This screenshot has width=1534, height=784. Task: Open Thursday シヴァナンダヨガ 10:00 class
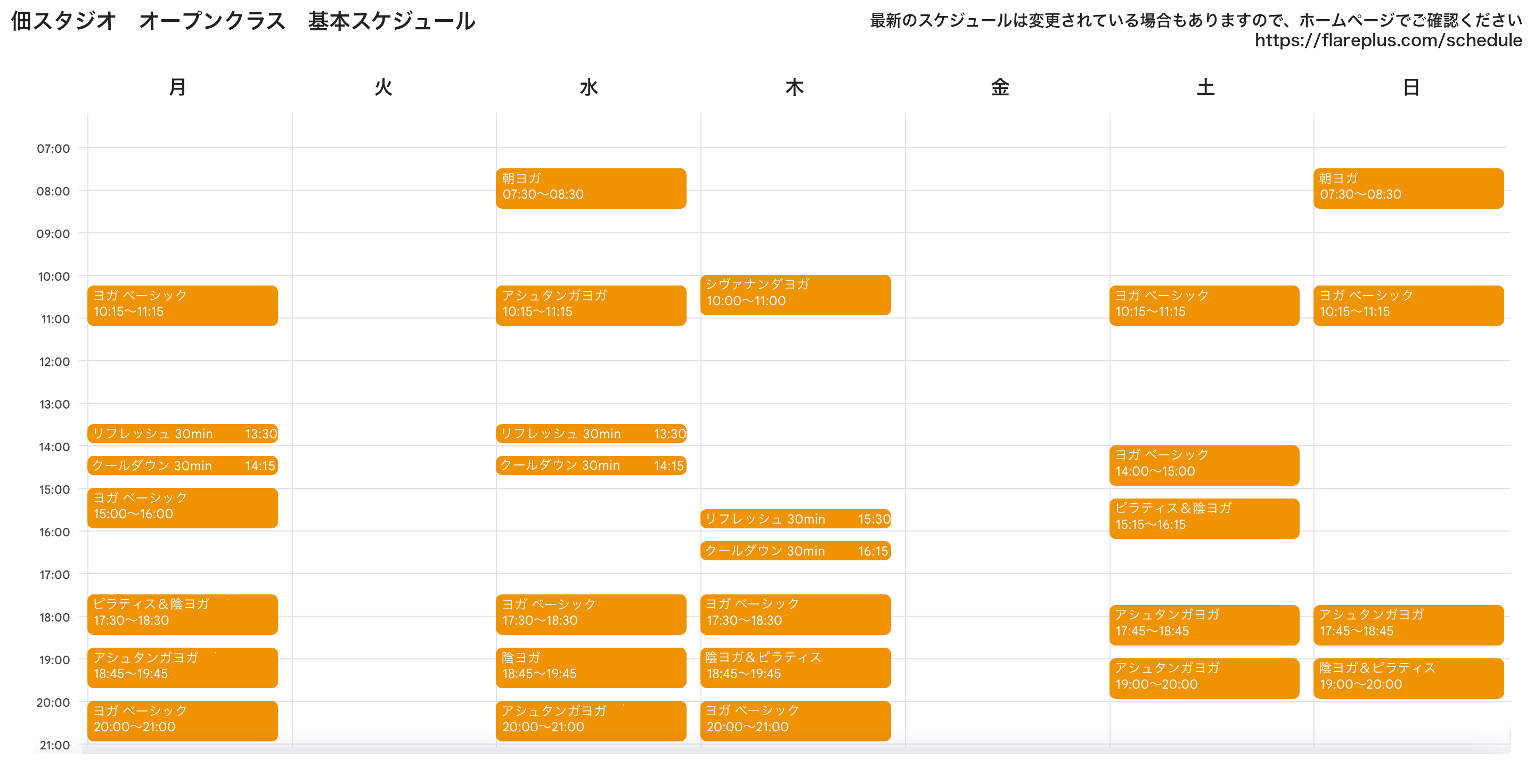[x=795, y=294]
